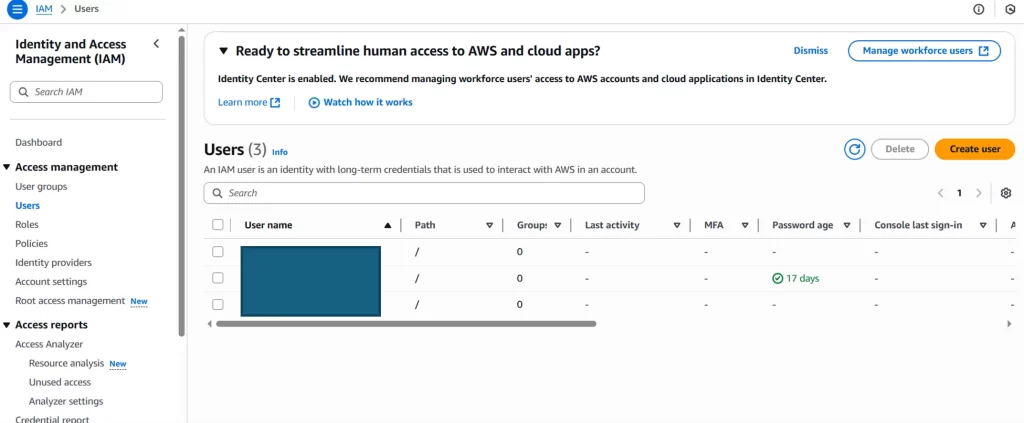
Task: Sort by Console last sign-in column arrow
Action: [983, 225]
